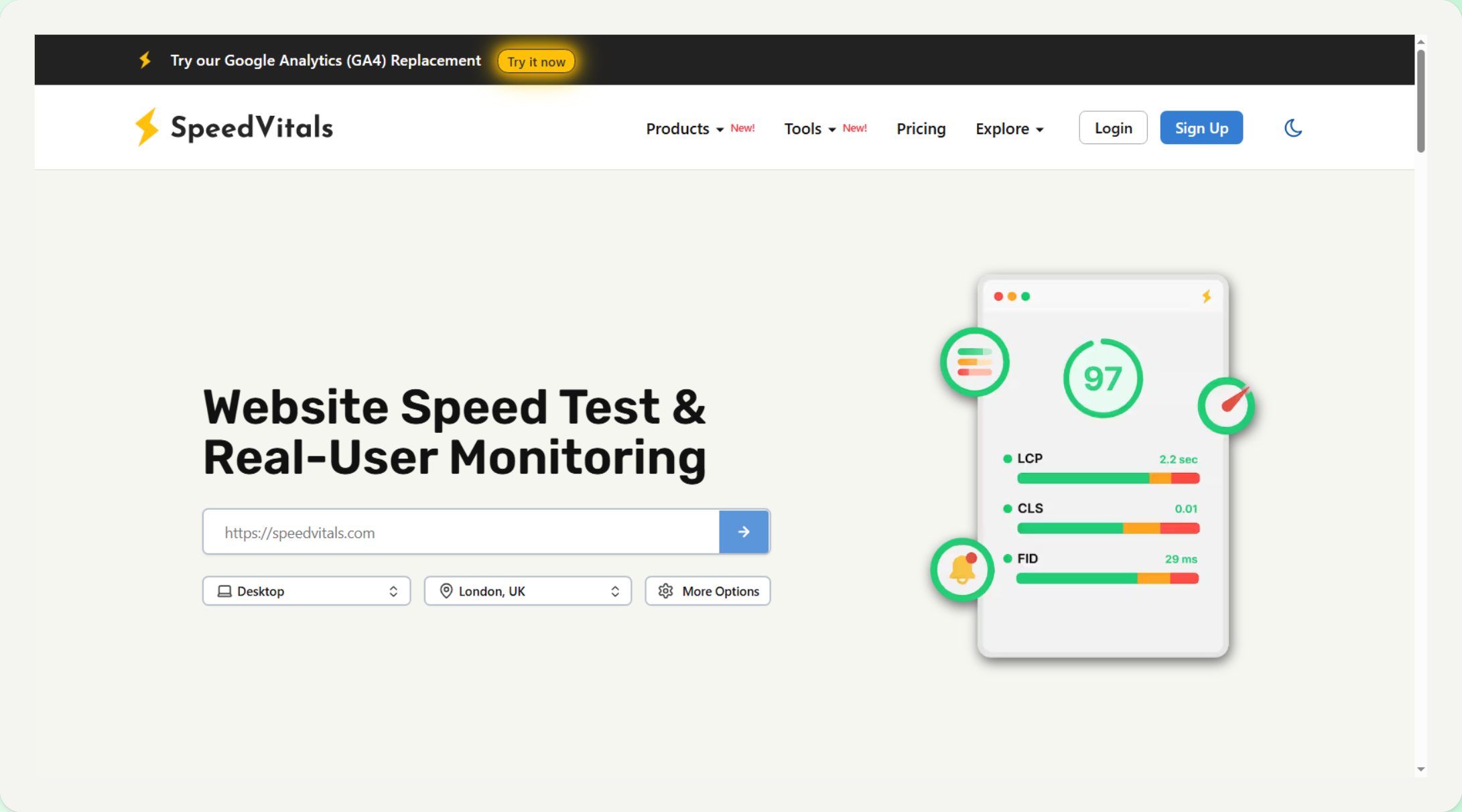The height and width of the screenshot is (812, 1462).
Task: Click the Try it now button
Action: coord(536,62)
